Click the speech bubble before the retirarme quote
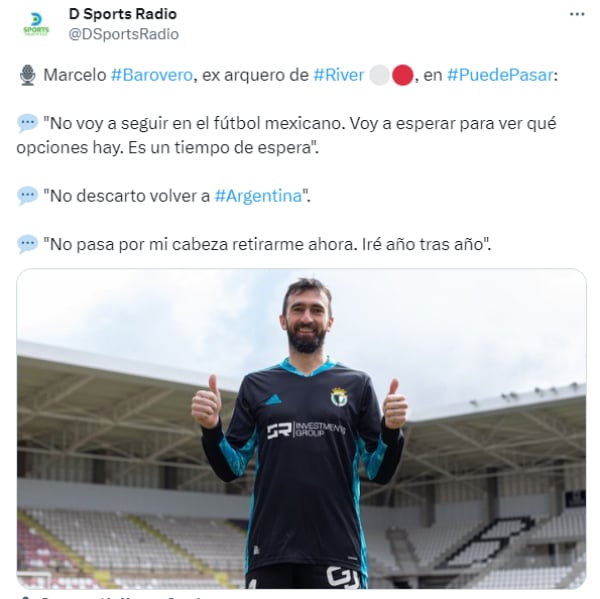This screenshot has height=599, width=600. pos(28,244)
